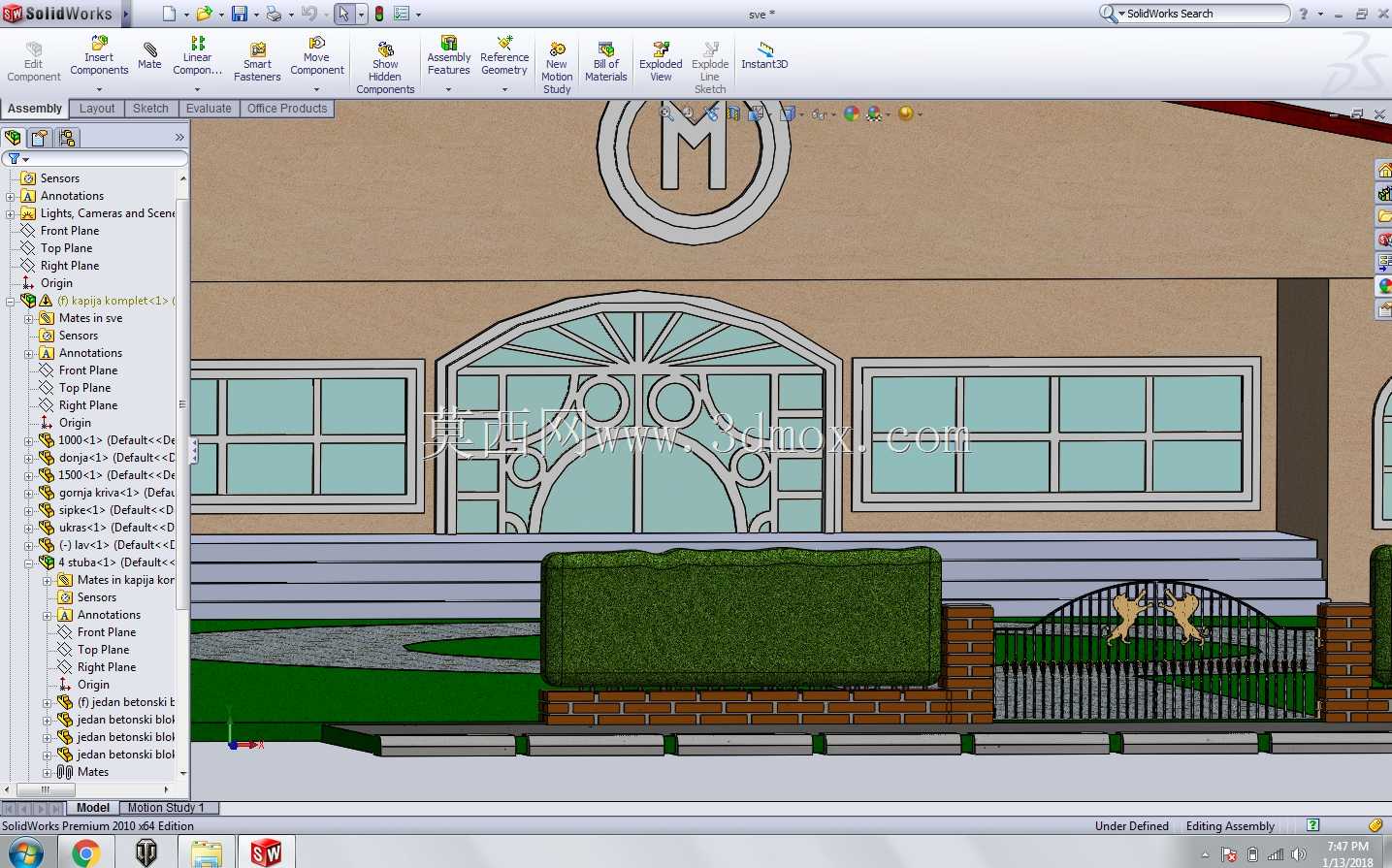Open the Office Products tab

point(287,109)
